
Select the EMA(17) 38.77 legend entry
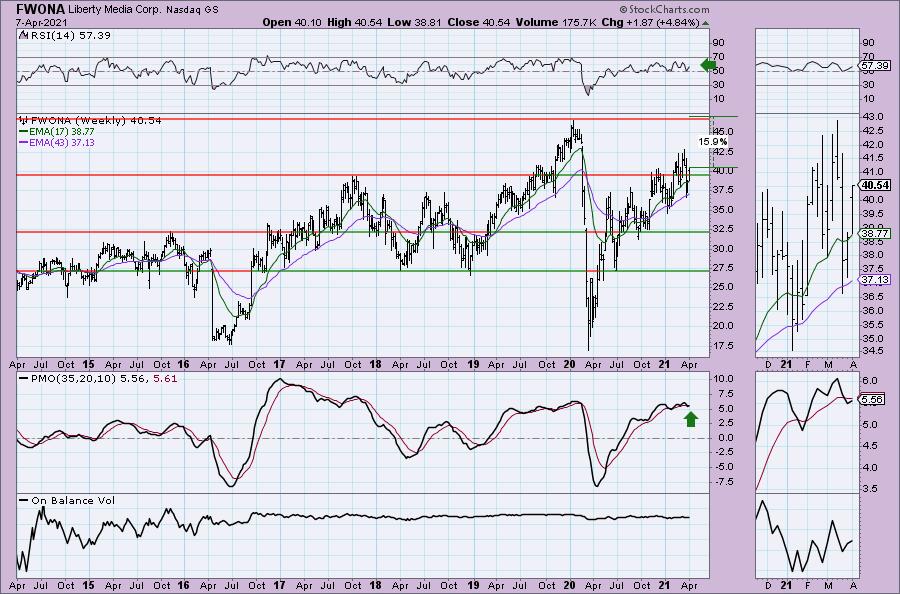tap(61, 131)
